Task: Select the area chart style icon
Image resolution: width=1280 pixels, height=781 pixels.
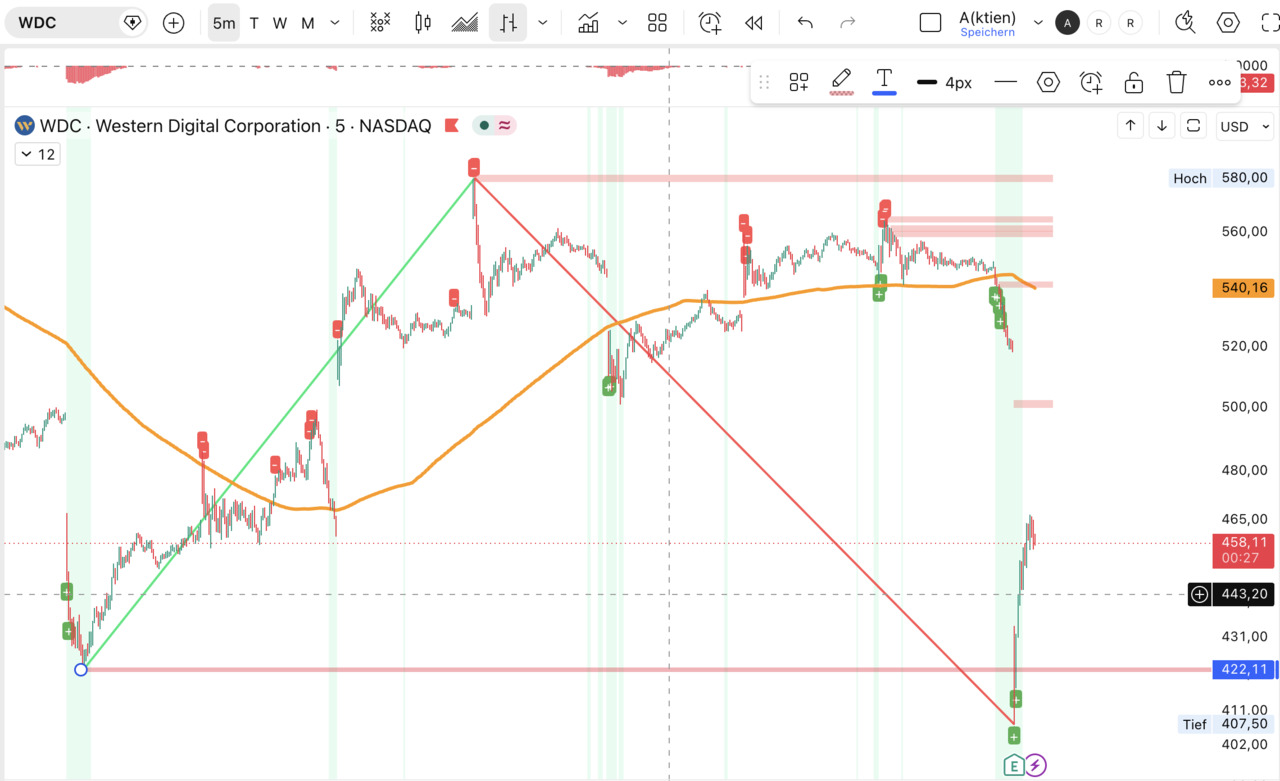Action: click(465, 22)
